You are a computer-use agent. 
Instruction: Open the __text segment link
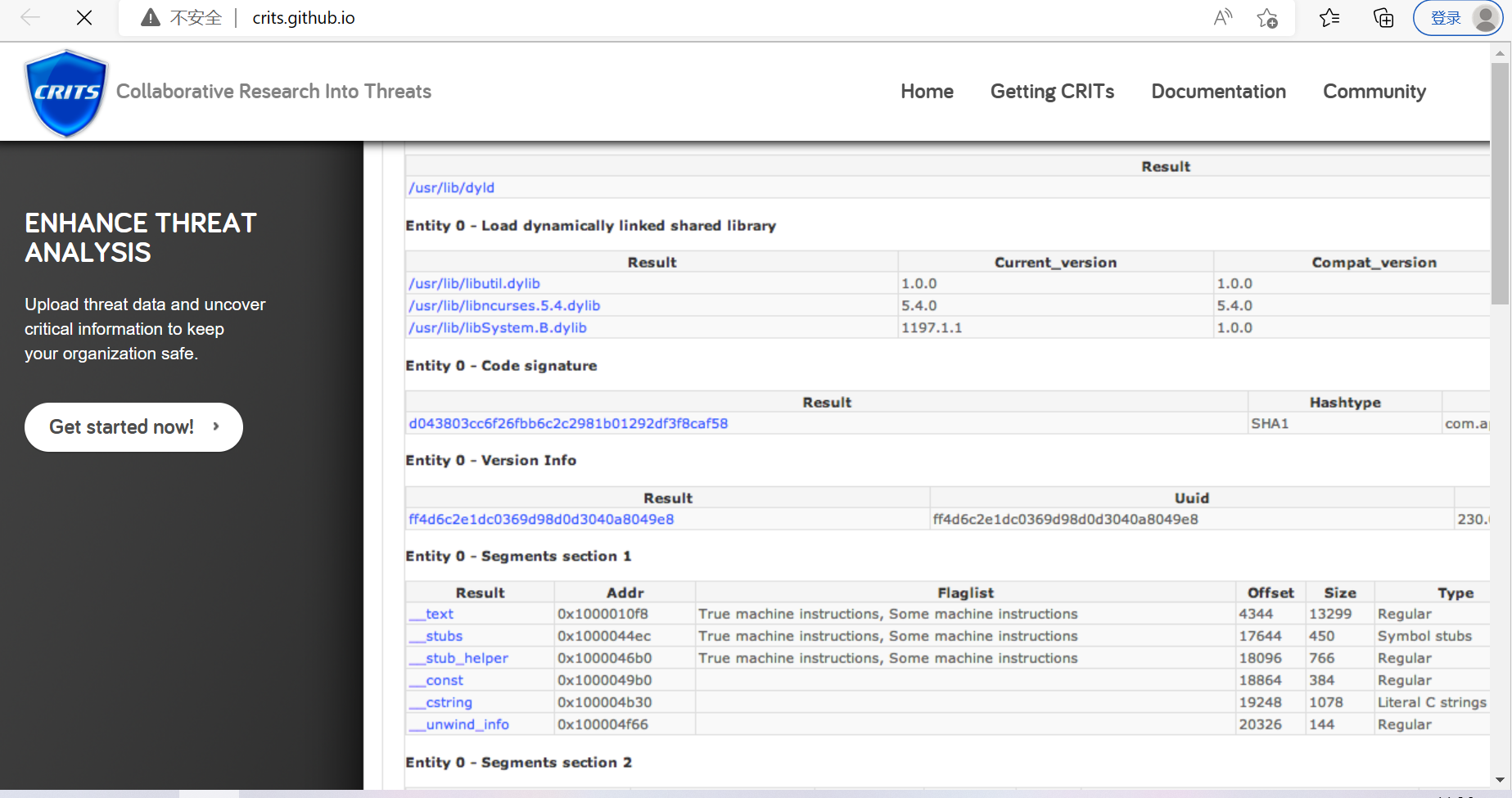pyautogui.click(x=431, y=614)
